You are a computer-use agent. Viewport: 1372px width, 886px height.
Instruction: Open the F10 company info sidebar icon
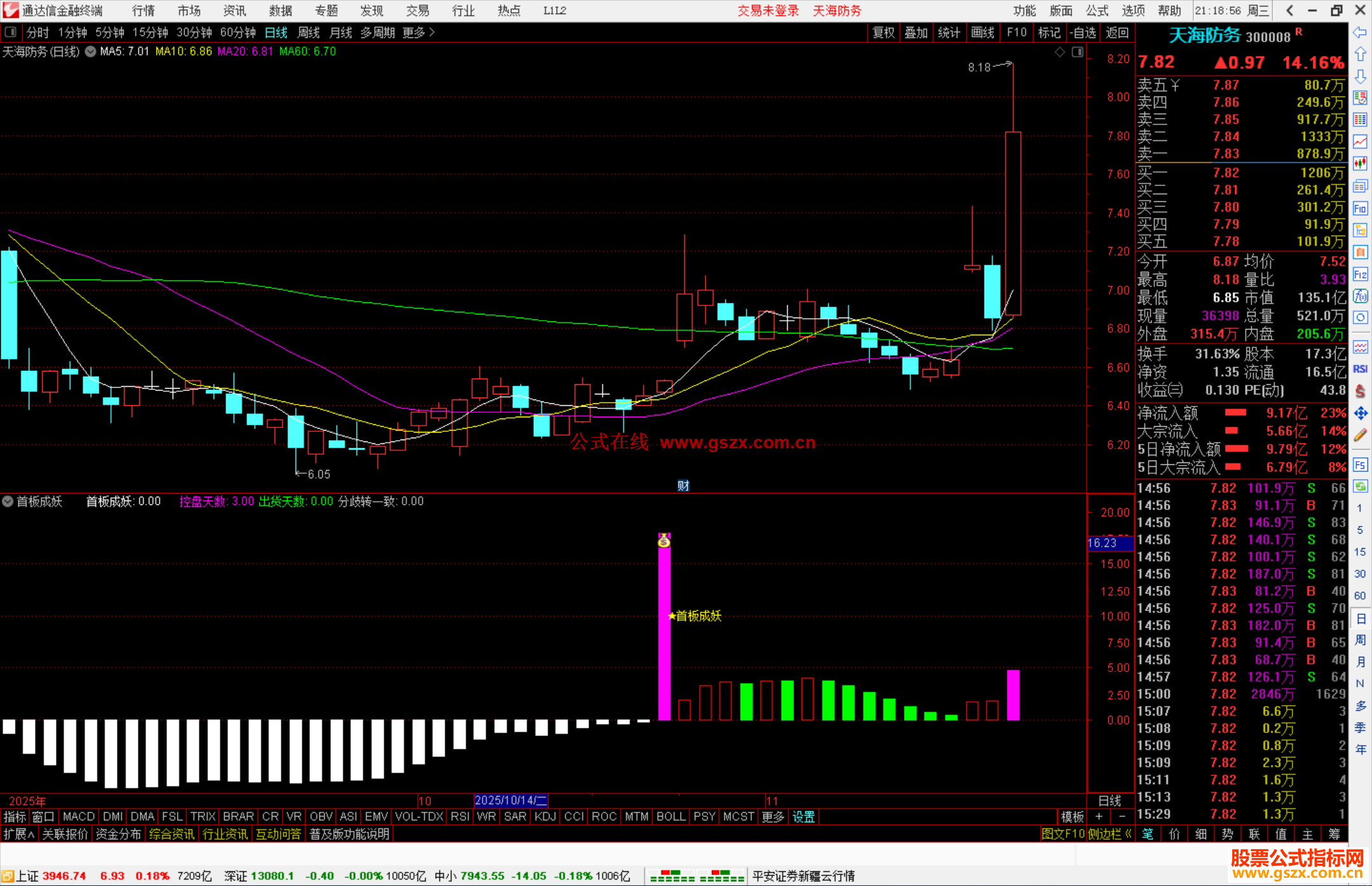pos(1360,208)
